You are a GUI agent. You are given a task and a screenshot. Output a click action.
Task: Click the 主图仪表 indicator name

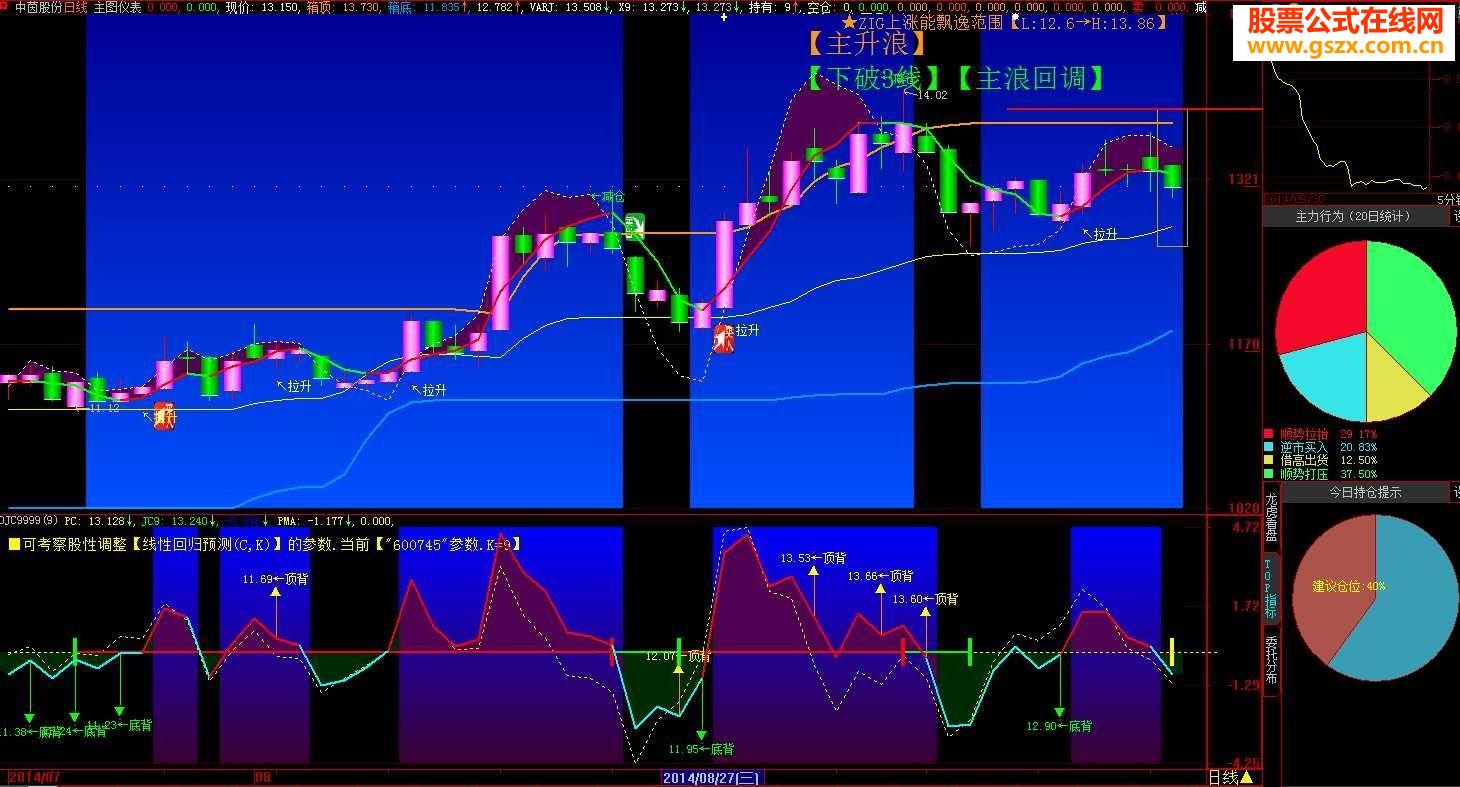(117, 7)
